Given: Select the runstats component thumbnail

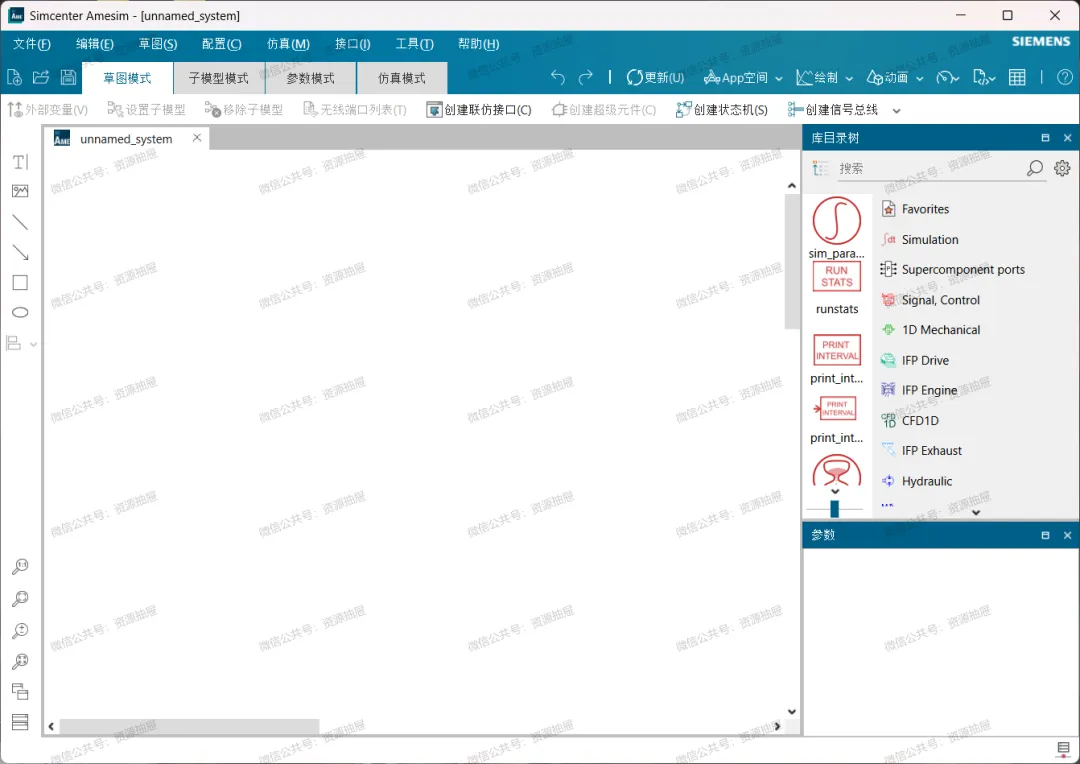Looking at the screenshot, I should point(836,289).
